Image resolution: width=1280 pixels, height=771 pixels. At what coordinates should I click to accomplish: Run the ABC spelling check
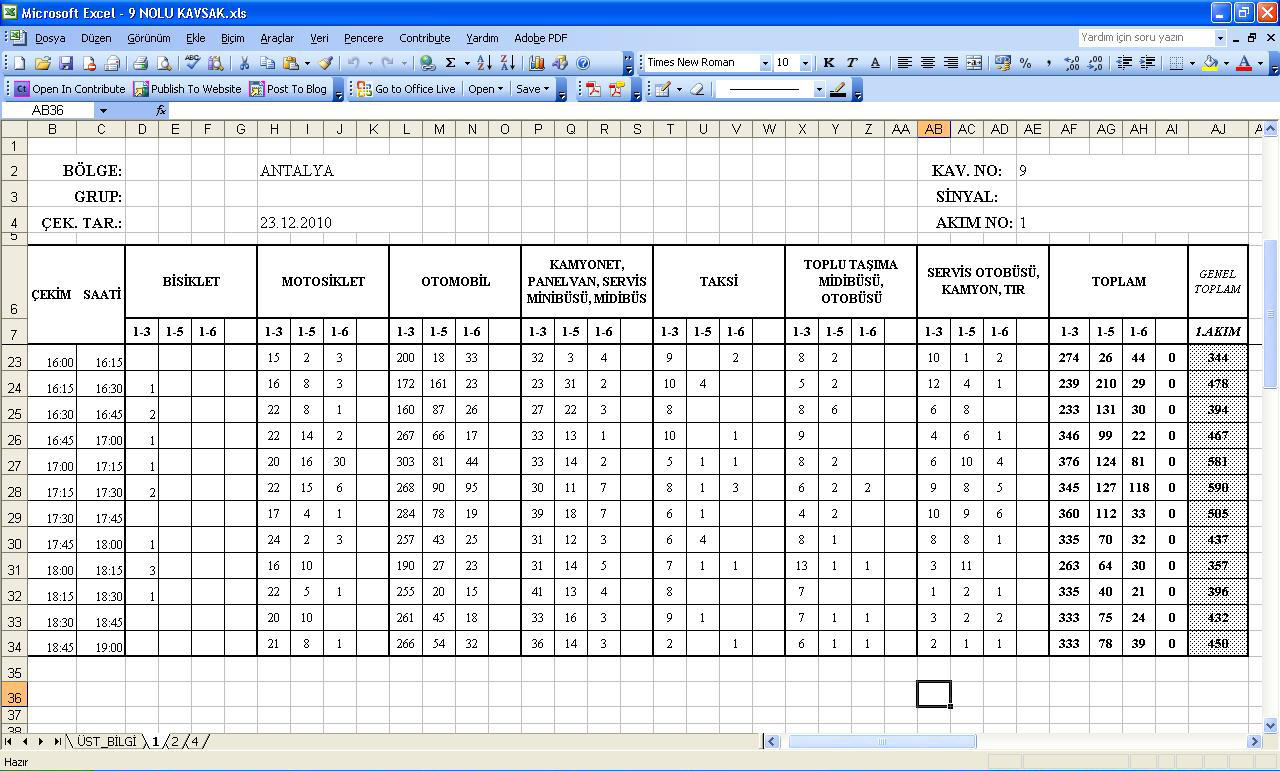pos(192,63)
